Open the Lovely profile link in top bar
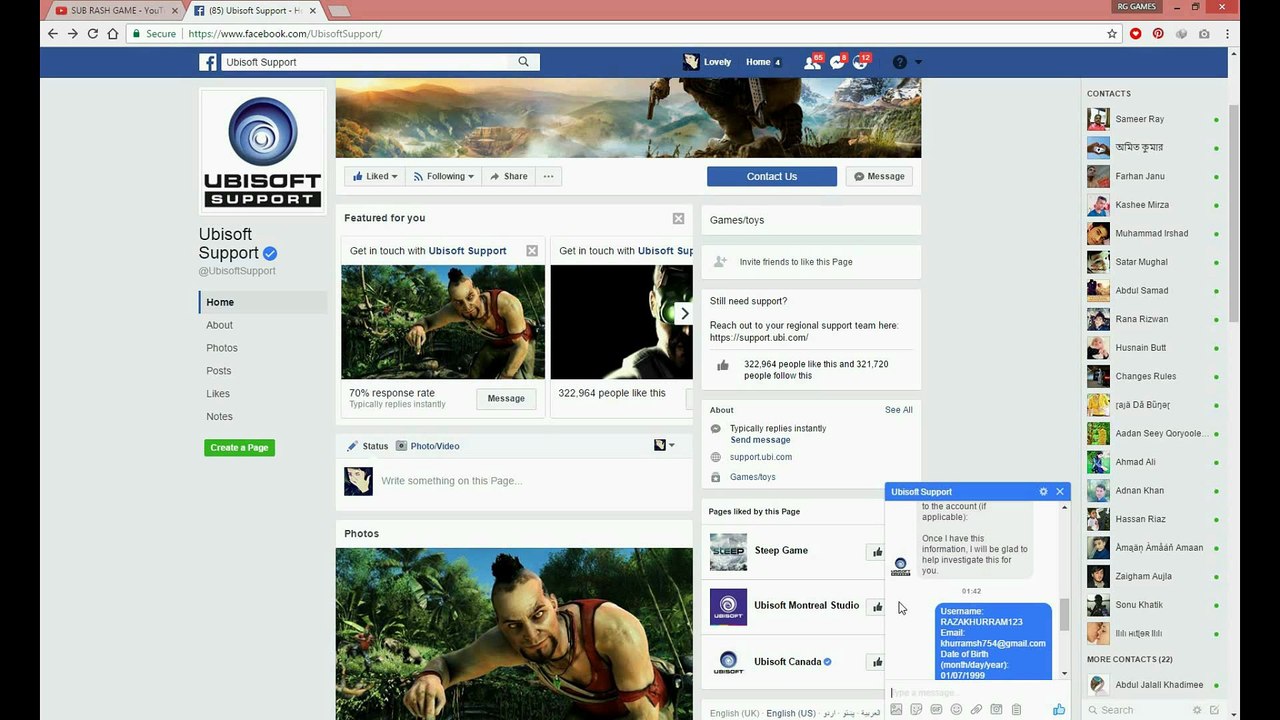The height and width of the screenshot is (720, 1280). (707, 62)
